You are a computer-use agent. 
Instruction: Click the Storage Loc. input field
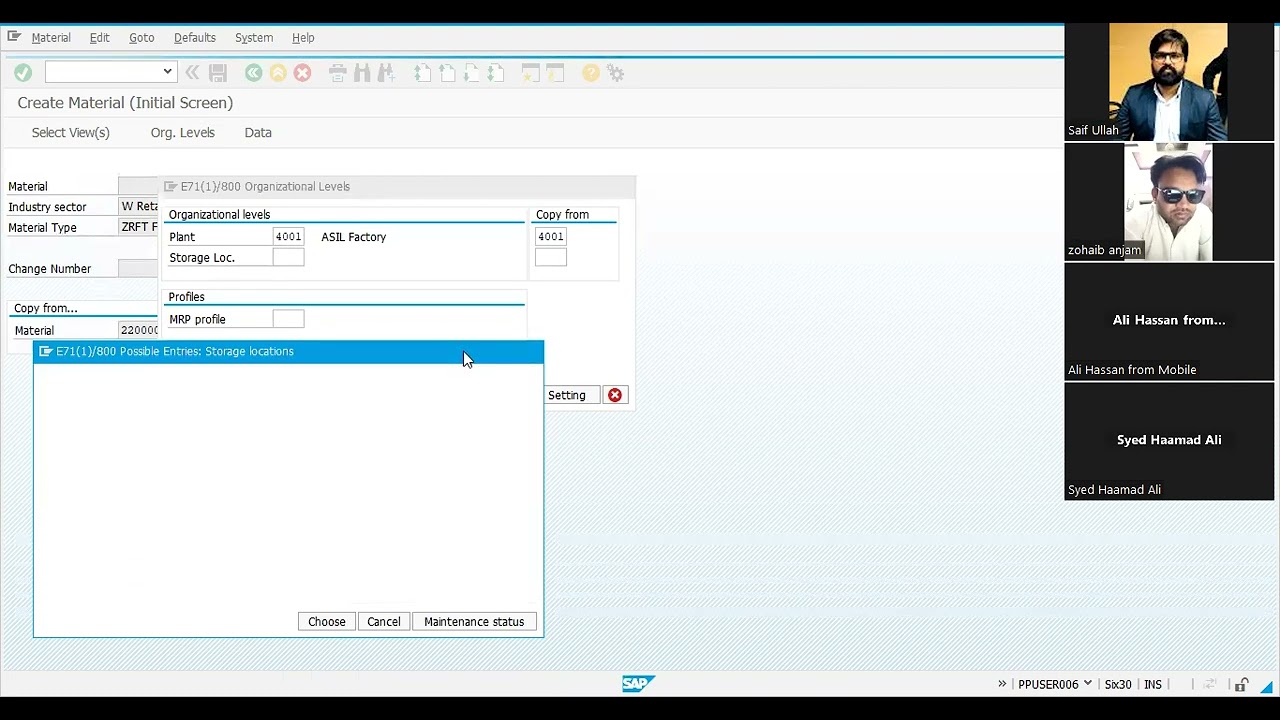[288, 257]
